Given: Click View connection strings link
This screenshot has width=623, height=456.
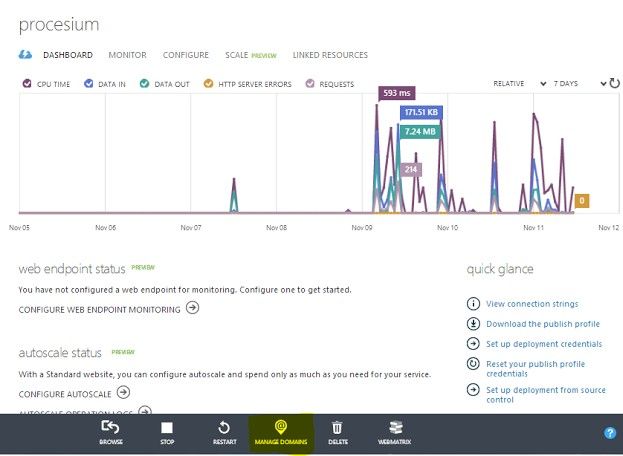Looking at the screenshot, I should coord(532,304).
